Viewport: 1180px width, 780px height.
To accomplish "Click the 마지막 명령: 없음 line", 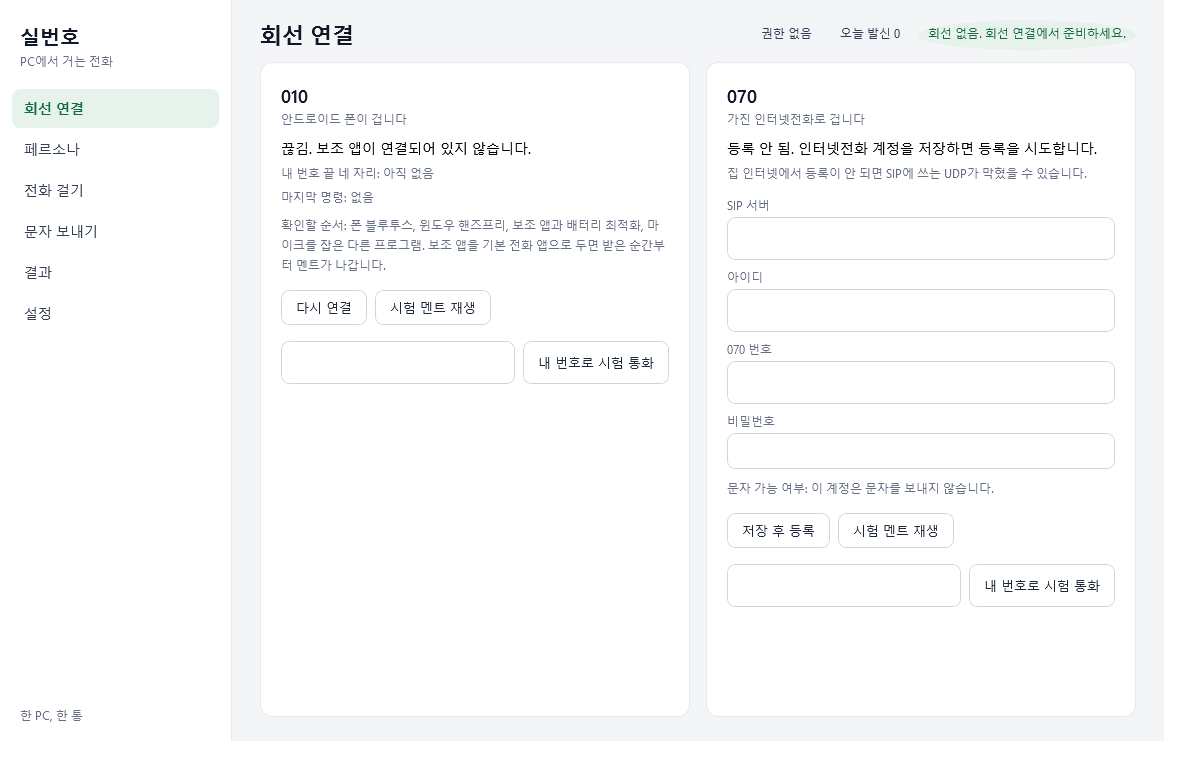I will pos(327,197).
